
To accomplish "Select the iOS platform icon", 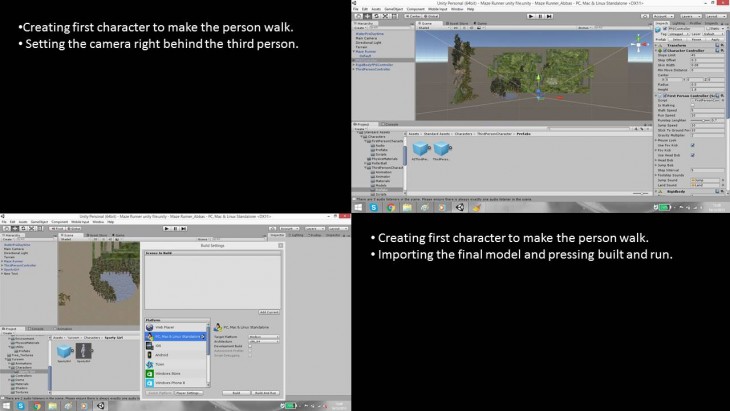I will 150,345.
